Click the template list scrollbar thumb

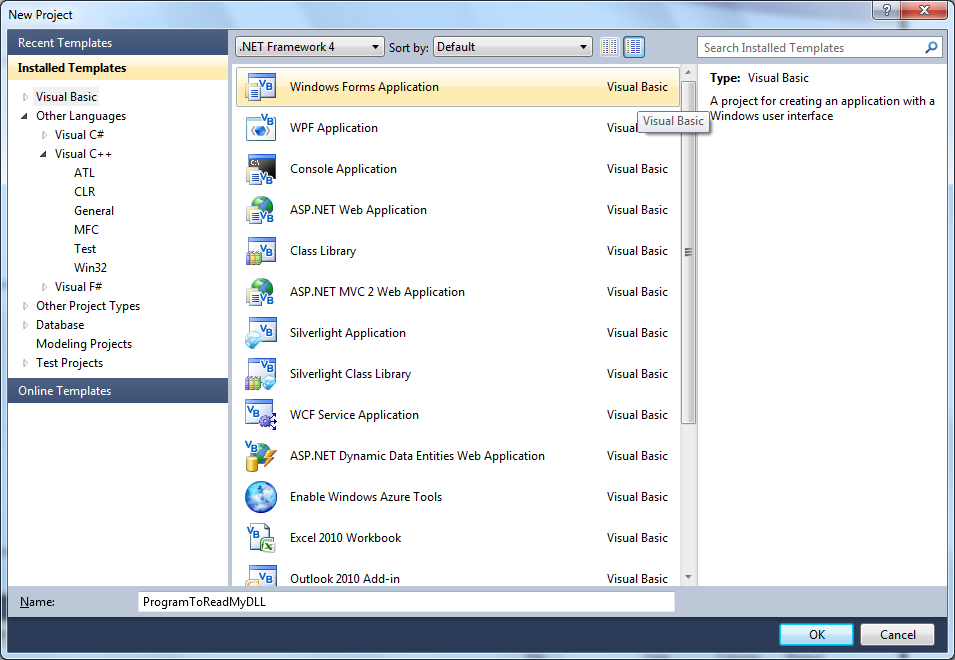click(x=688, y=251)
